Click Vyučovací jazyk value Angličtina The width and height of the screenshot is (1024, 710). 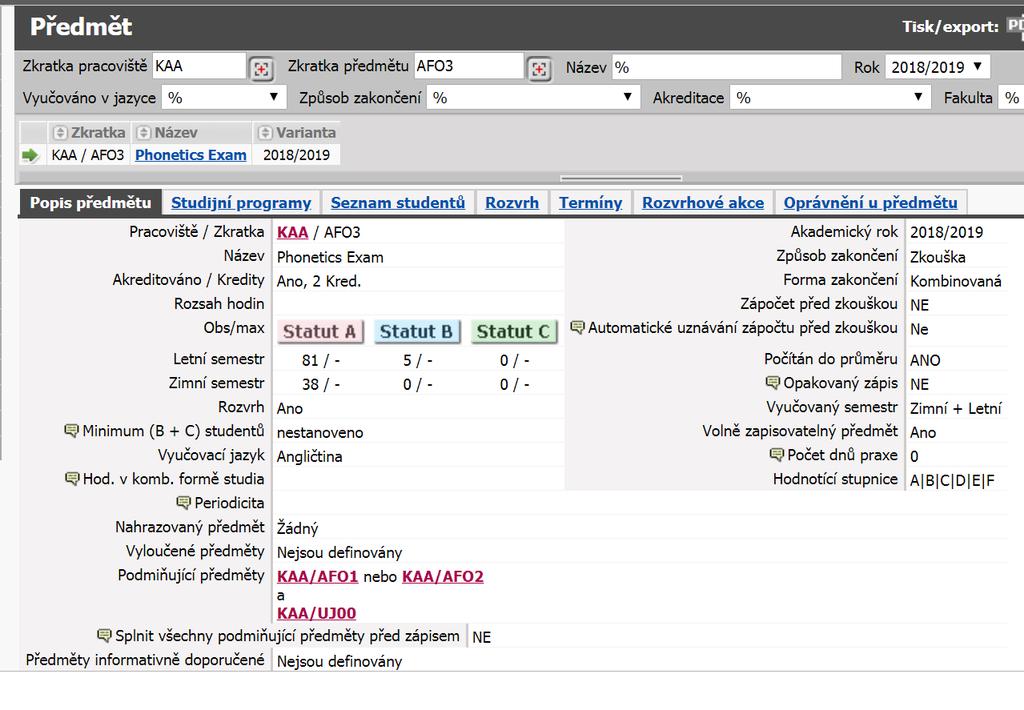pos(310,457)
